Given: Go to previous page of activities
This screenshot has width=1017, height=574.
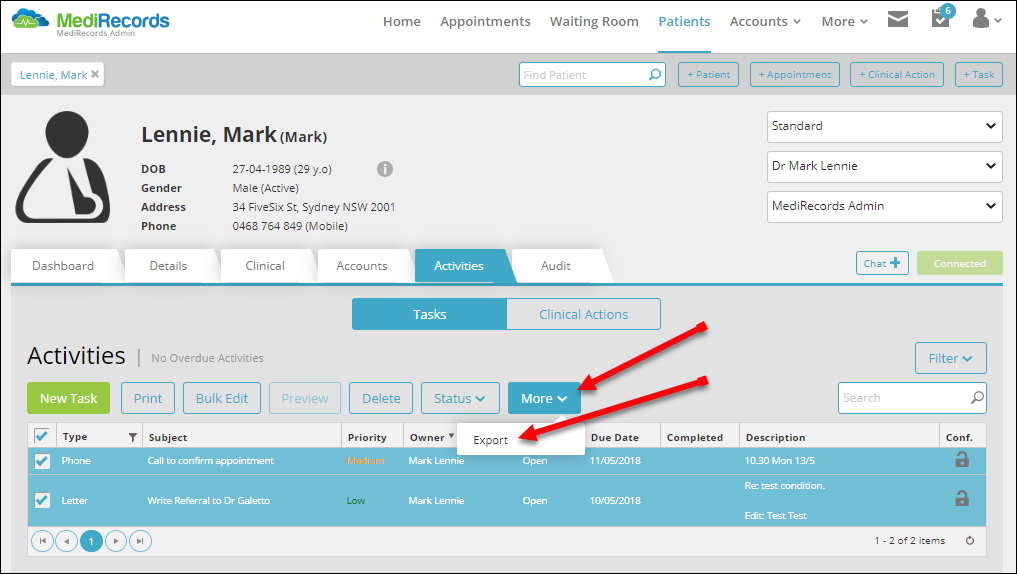Looking at the screenshot, I should pyautogui.click(x=67, y=541).
